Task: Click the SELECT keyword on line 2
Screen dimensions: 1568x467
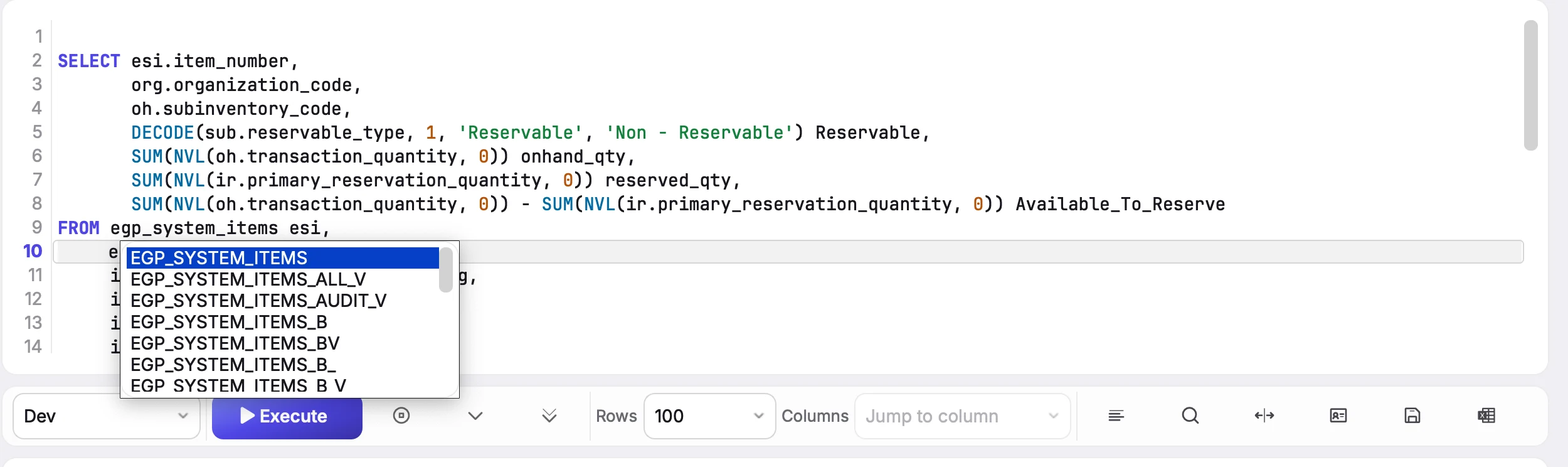Action: click(x=88, y=61)
